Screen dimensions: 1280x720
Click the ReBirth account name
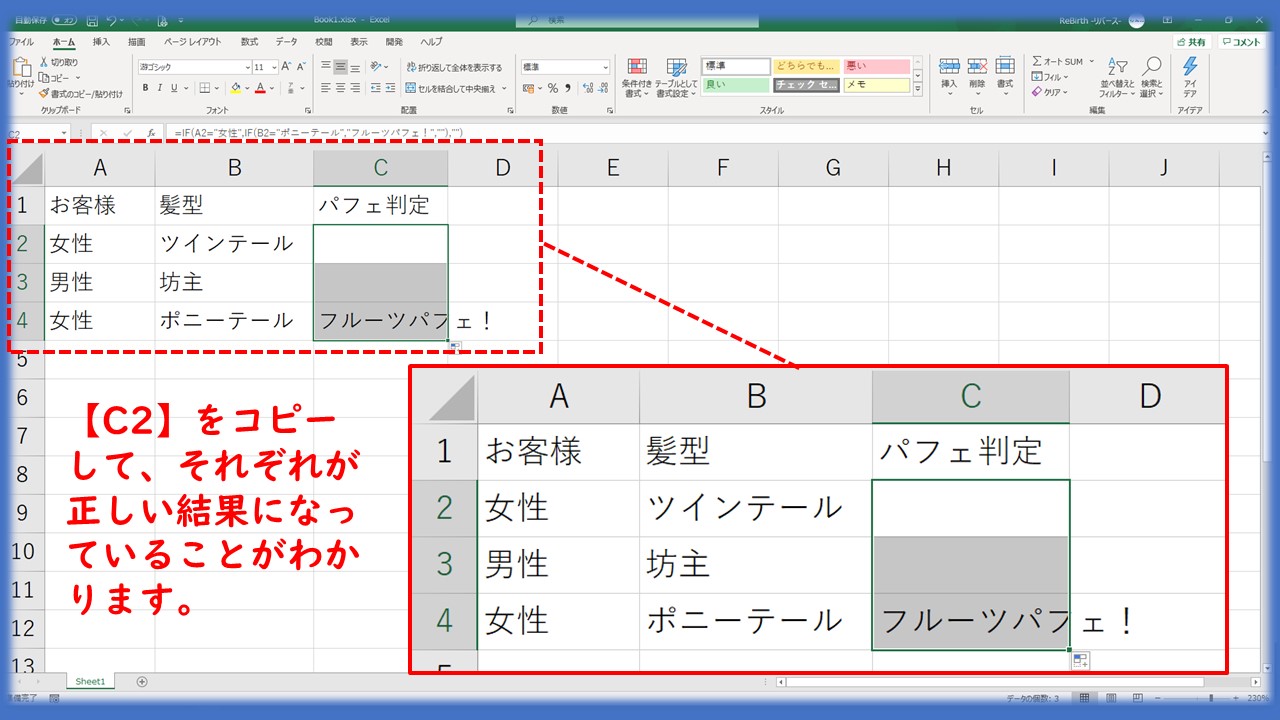coord(1090,20)
